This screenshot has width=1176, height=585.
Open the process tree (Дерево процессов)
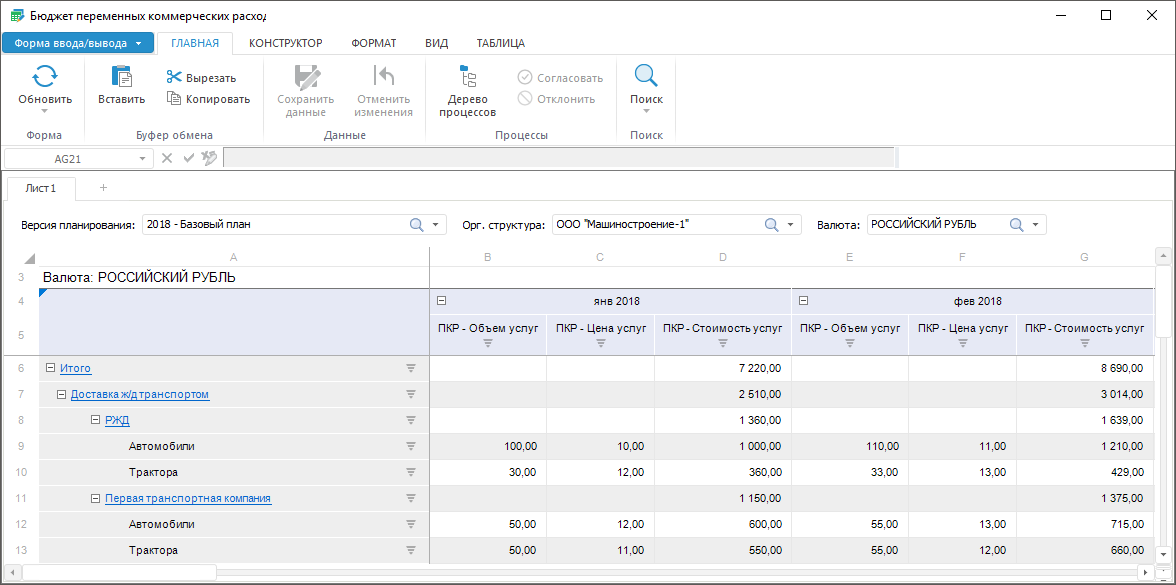click(x=467, y=78)
